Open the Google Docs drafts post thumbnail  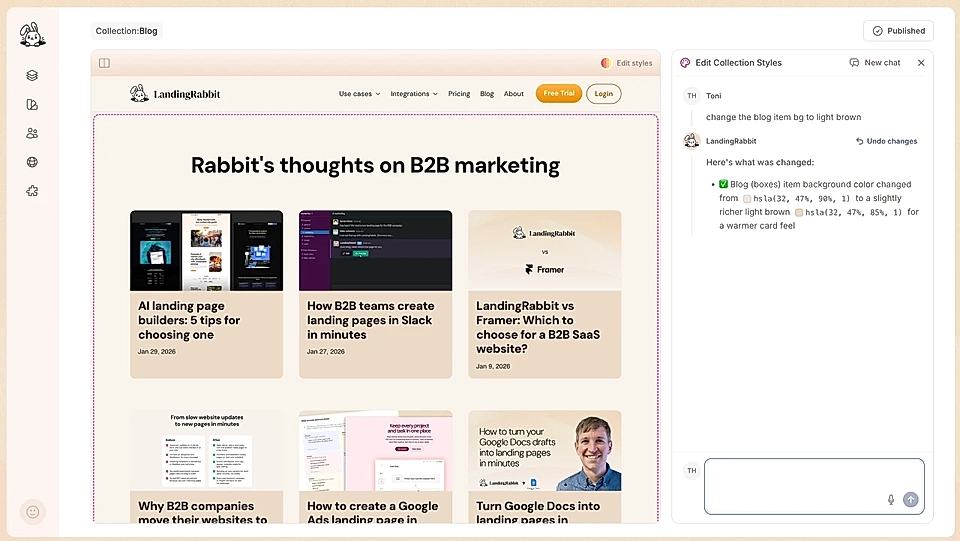pos(544,450)
